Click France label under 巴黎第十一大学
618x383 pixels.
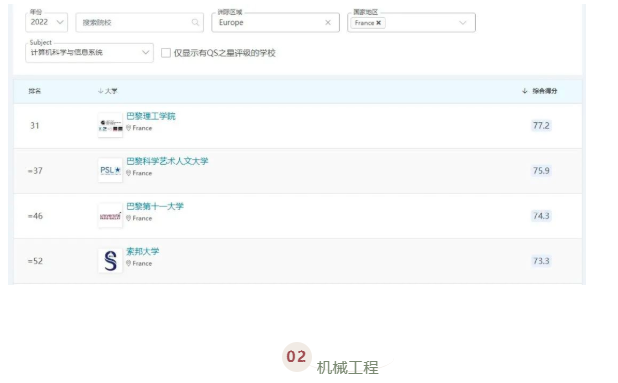[142, 218]
